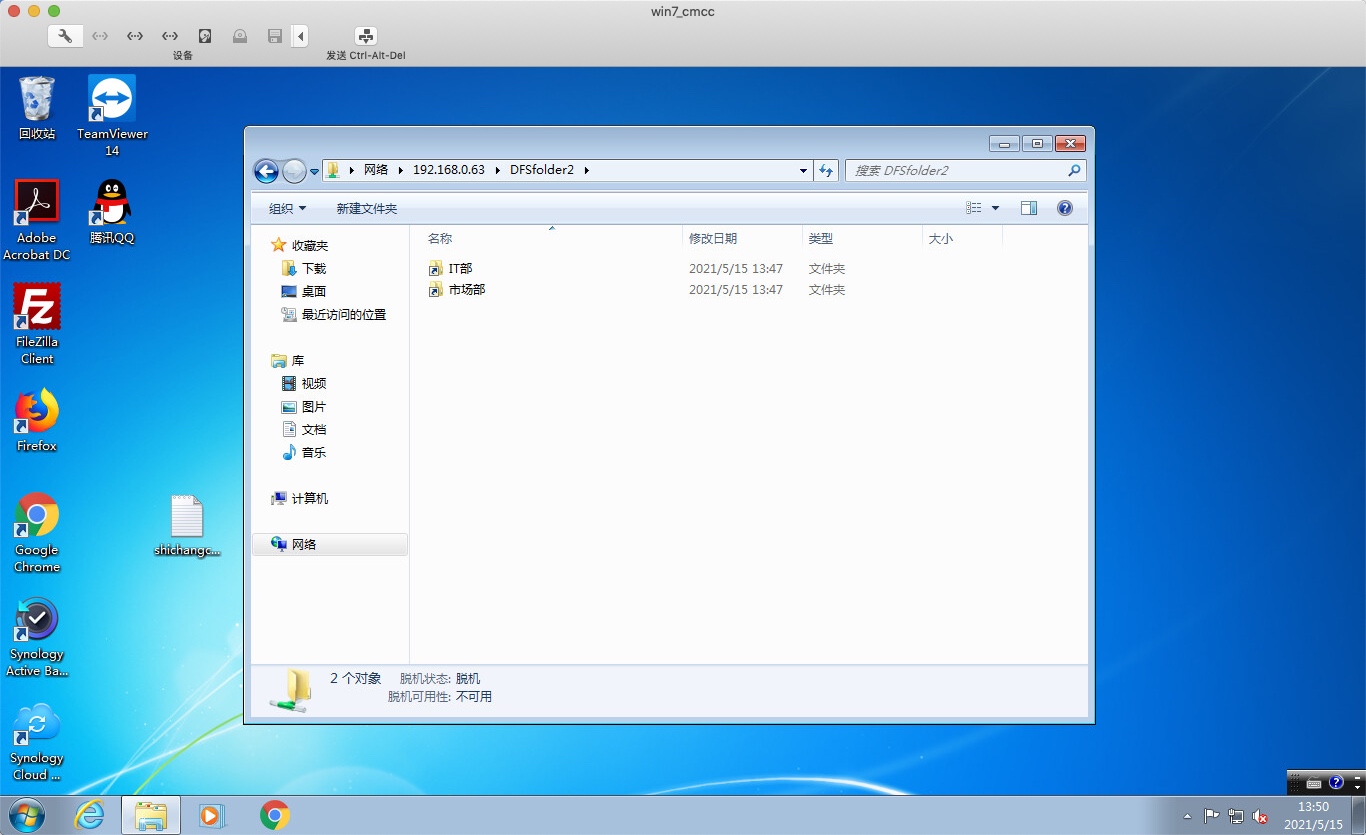Open the 图片 library
This screenshot has width=1366, height=835.
(x=314, y=406)
